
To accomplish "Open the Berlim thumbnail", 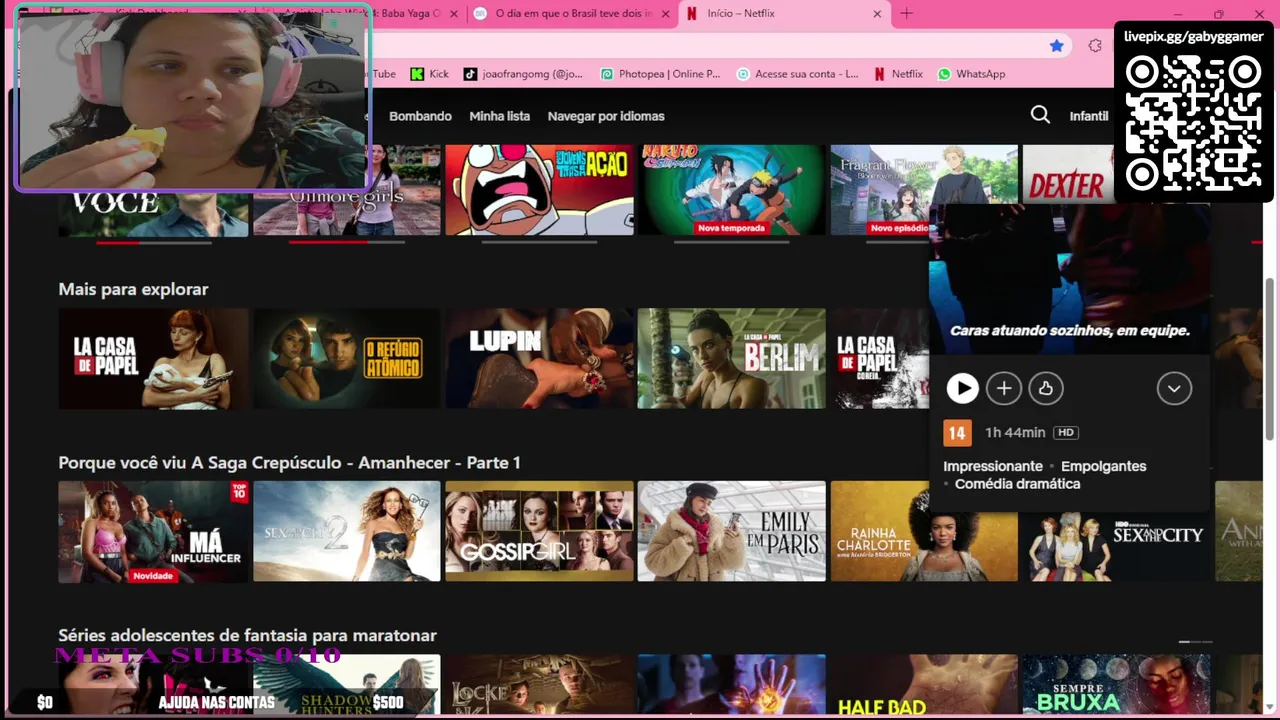I will pyautogui.click(x=732, y=358).
